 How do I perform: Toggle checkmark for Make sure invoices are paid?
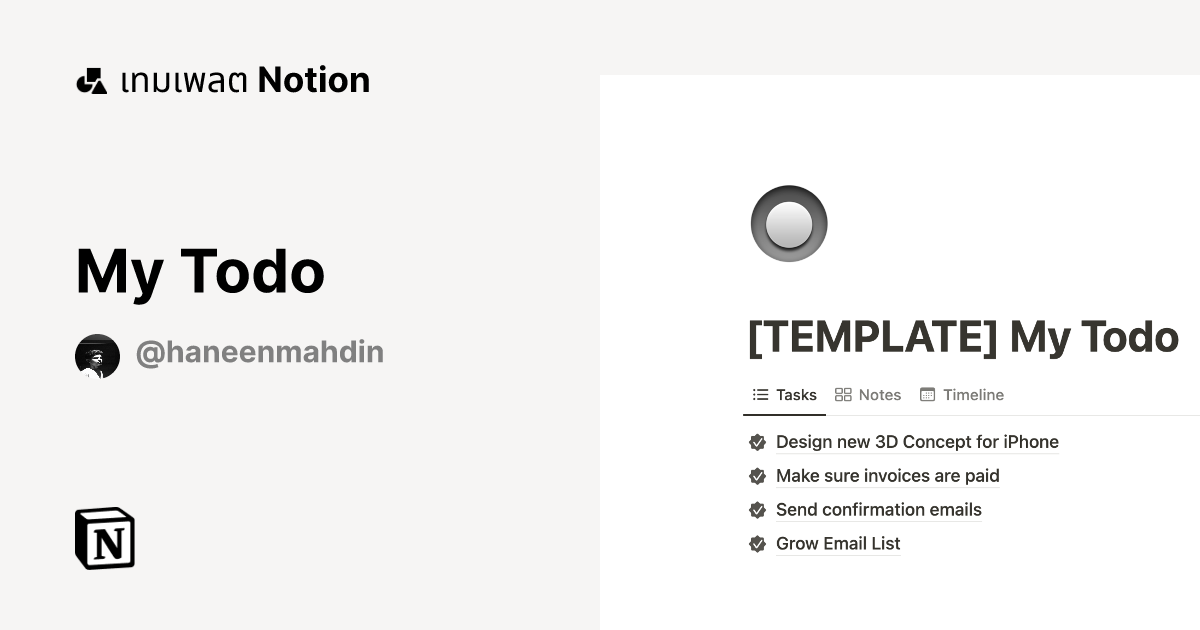coord(757,476)
